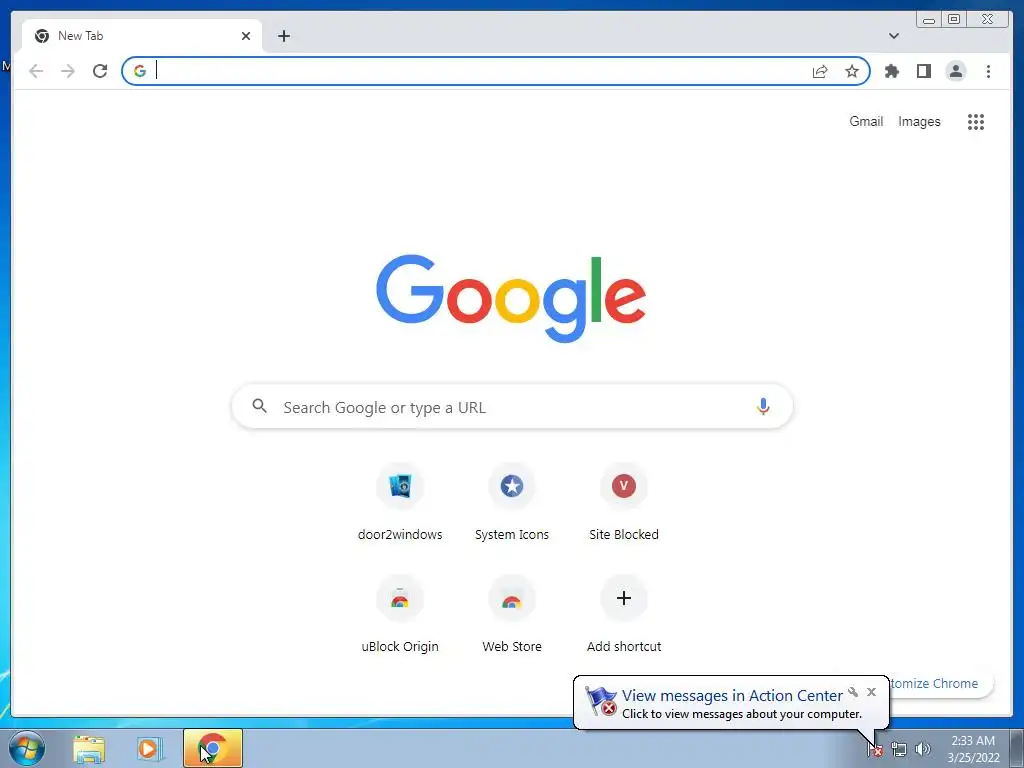Close the New Tab tab
Screen dimensions: 1024x768
(246, 36)
